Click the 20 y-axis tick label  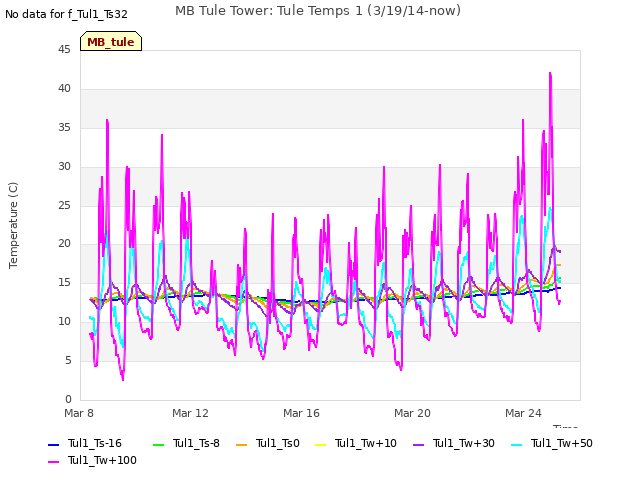click(x=64, y=244)
